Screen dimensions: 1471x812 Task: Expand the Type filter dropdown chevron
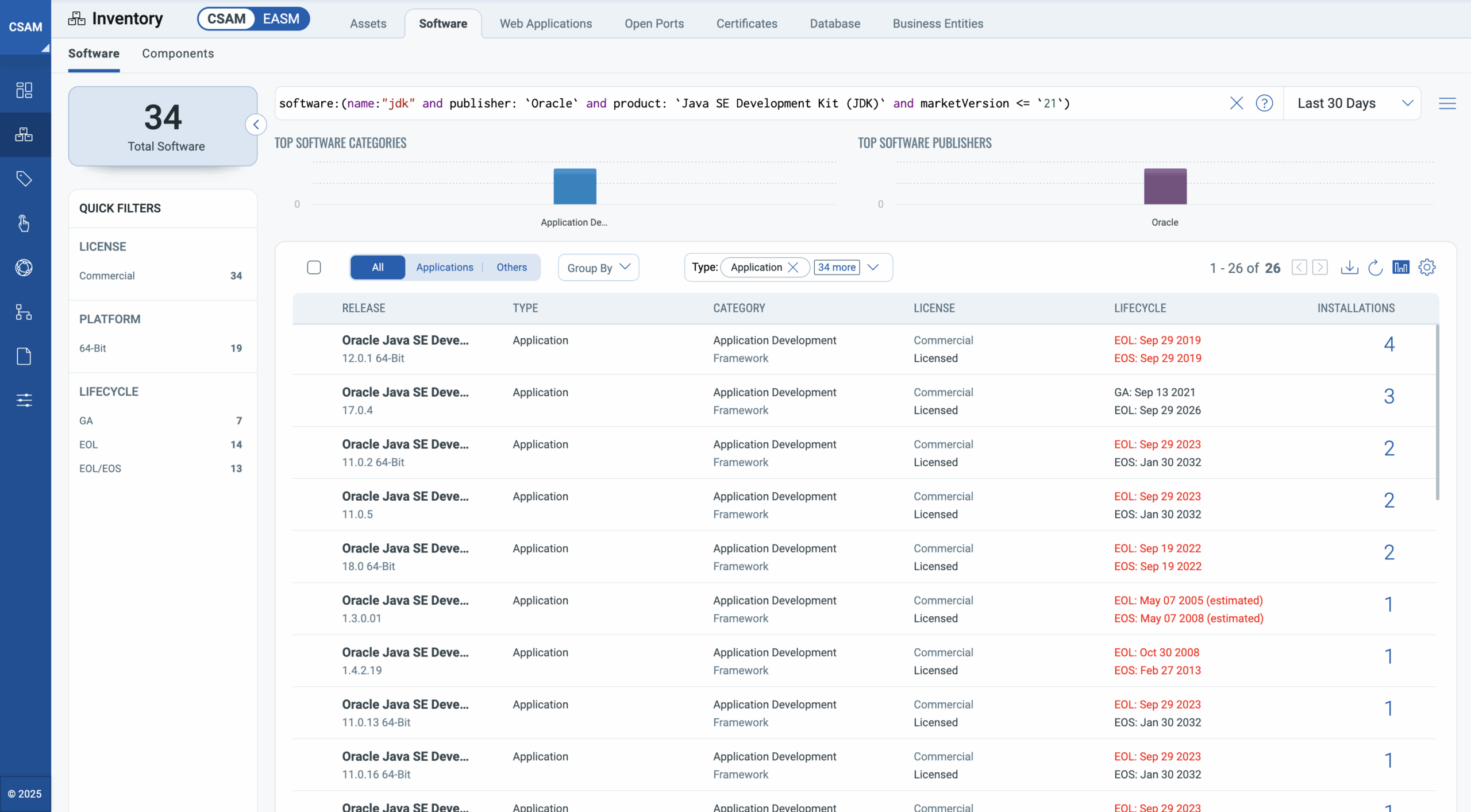873,267
